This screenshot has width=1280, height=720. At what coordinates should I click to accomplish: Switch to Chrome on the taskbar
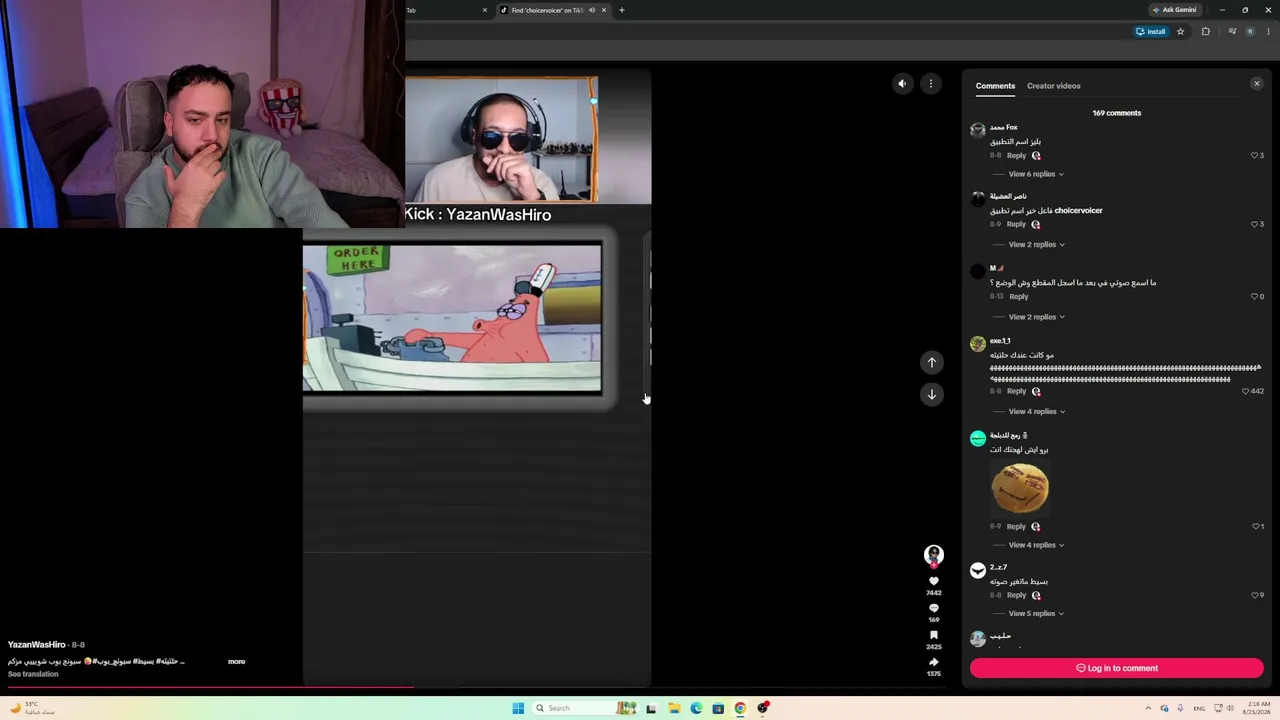(x=740, y=708)
